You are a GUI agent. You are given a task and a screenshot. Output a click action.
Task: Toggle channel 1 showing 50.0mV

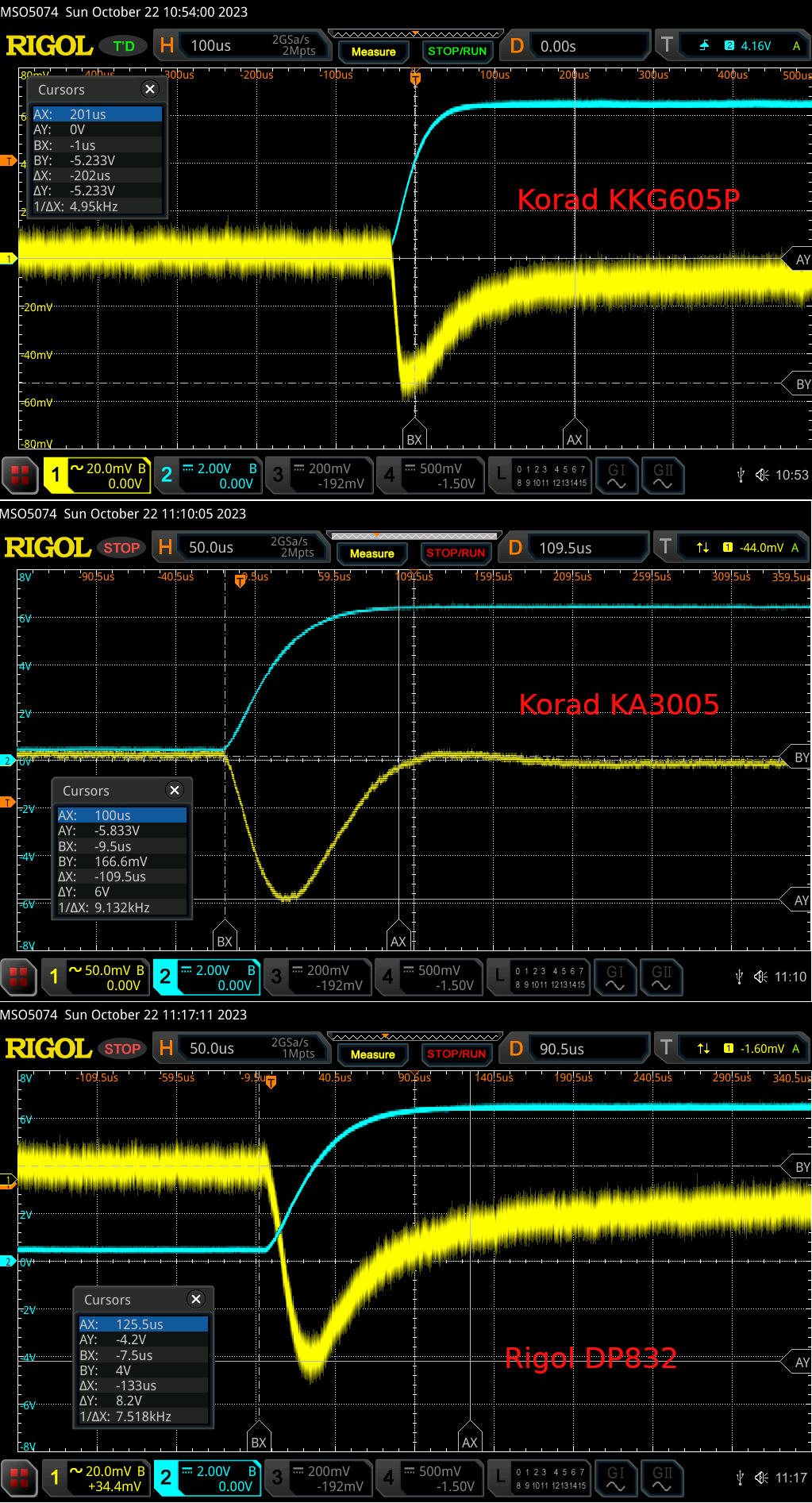point(95,977)
